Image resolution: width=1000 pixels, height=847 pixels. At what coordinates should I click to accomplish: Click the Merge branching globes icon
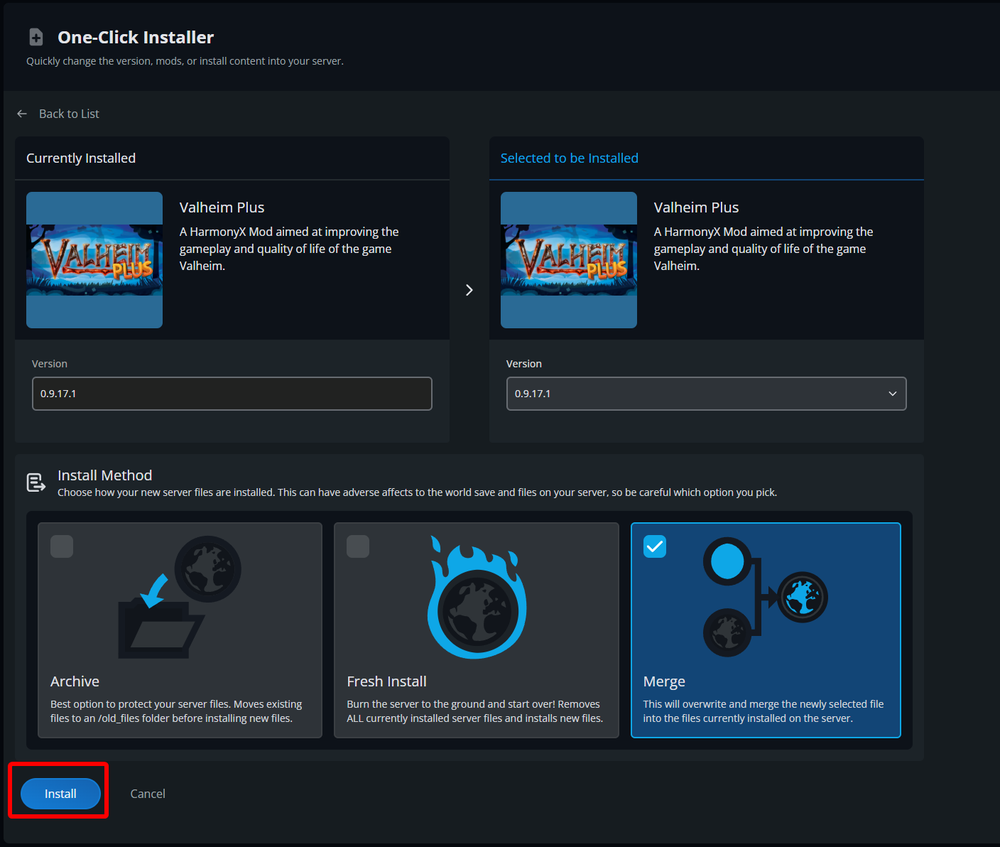pos(765,597)
